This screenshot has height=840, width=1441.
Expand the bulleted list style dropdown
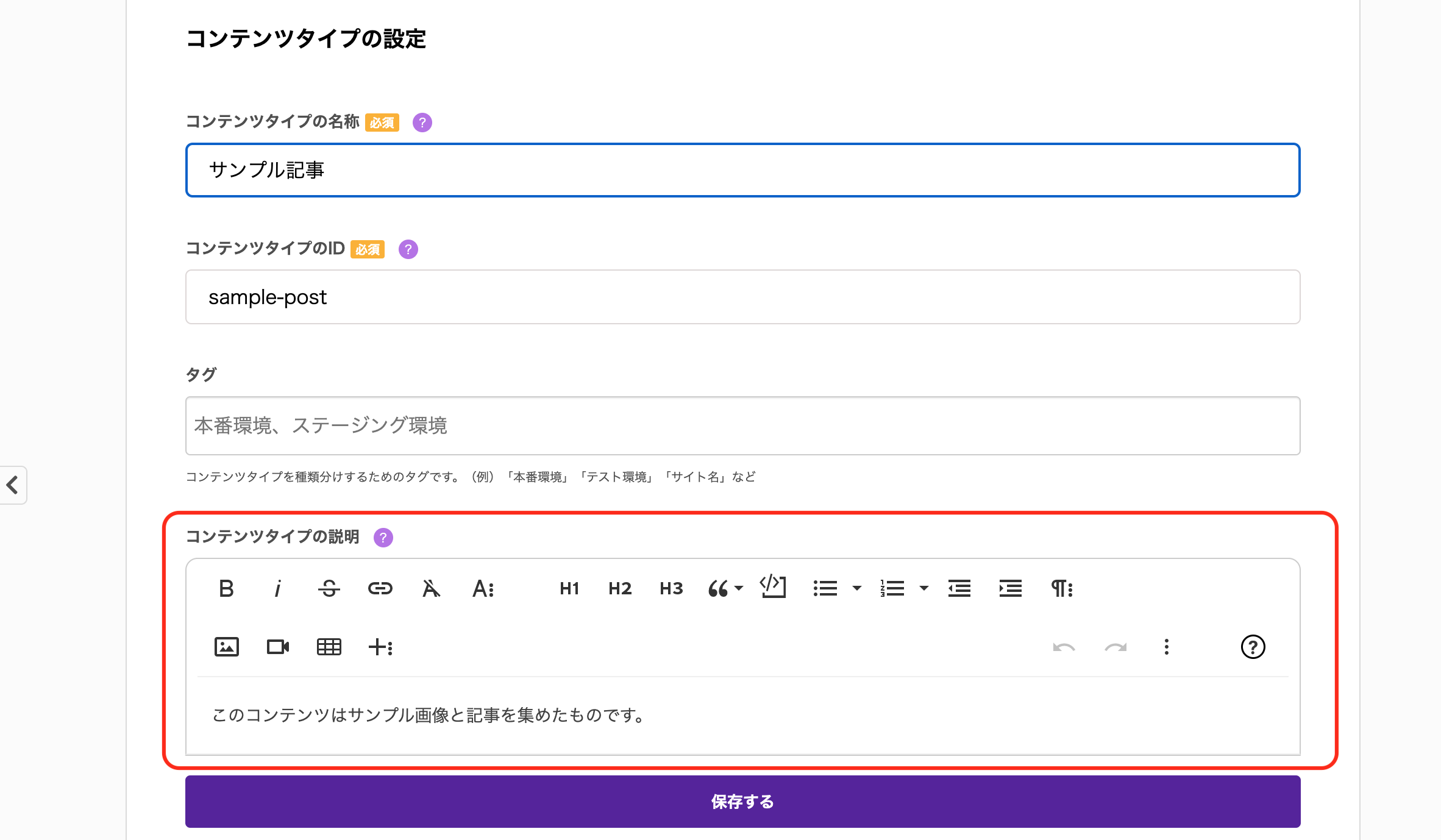click(857, 588)
